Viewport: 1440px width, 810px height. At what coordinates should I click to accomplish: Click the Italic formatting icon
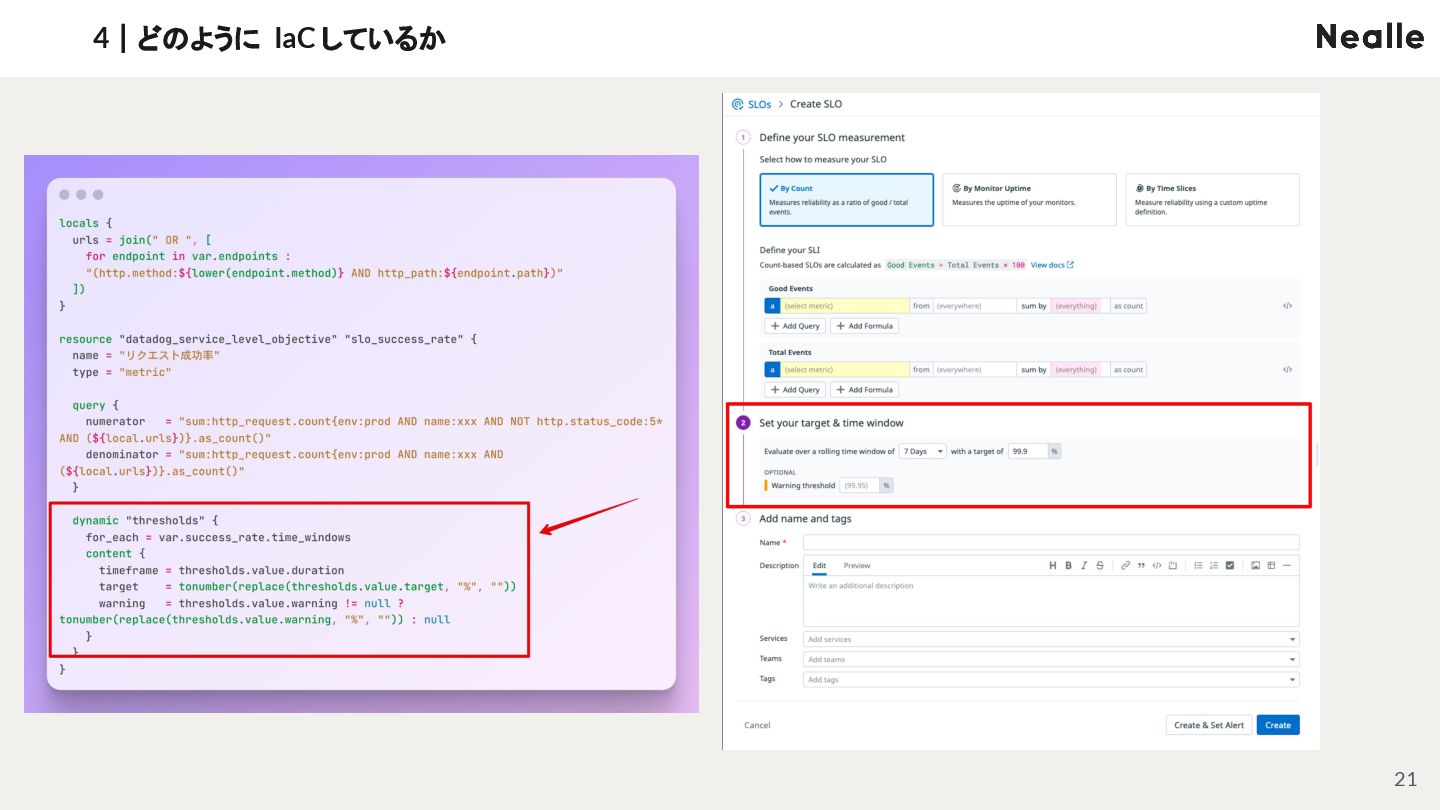click(1083, 566)
